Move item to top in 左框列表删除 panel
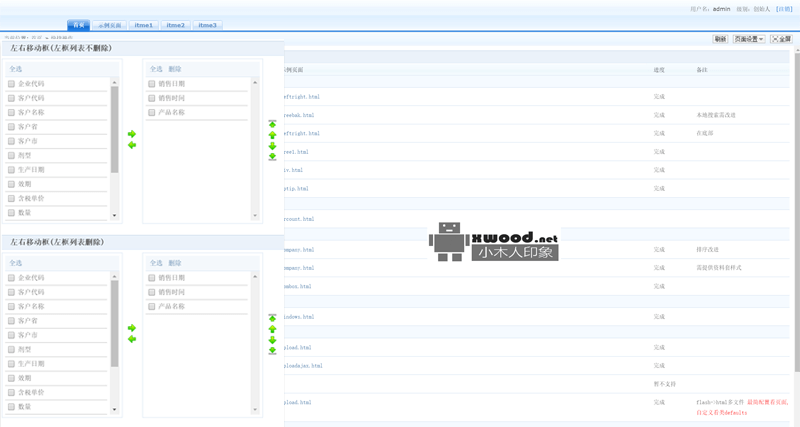Image resolution: width=800 pixels, height=427 pixels. pyautogui.click(x=272, y=318)
